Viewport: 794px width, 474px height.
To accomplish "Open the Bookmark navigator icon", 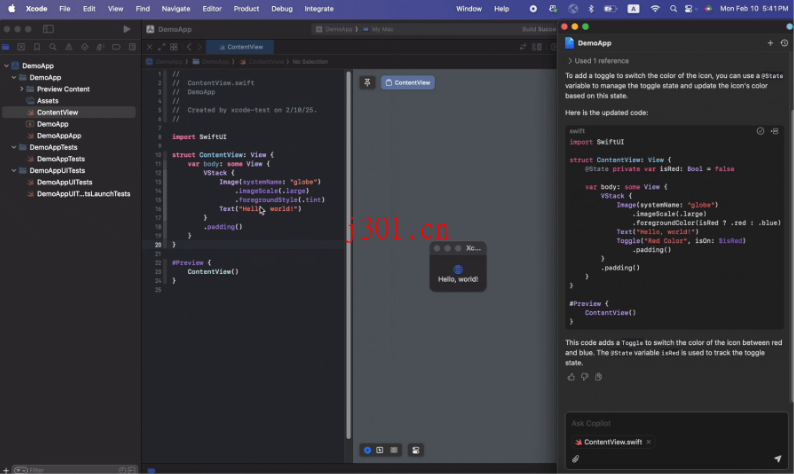I will click(x=37, y=47).
